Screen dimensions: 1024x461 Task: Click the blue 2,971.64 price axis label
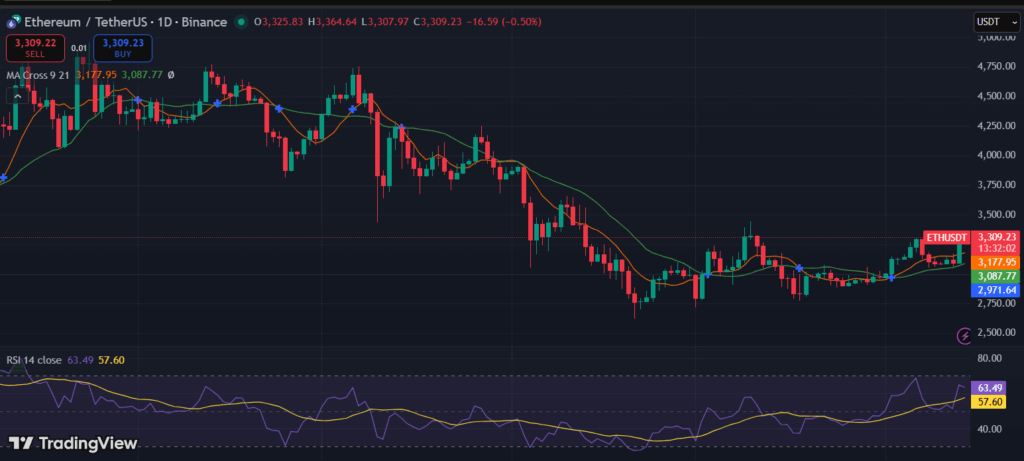(x=997, y=290)
